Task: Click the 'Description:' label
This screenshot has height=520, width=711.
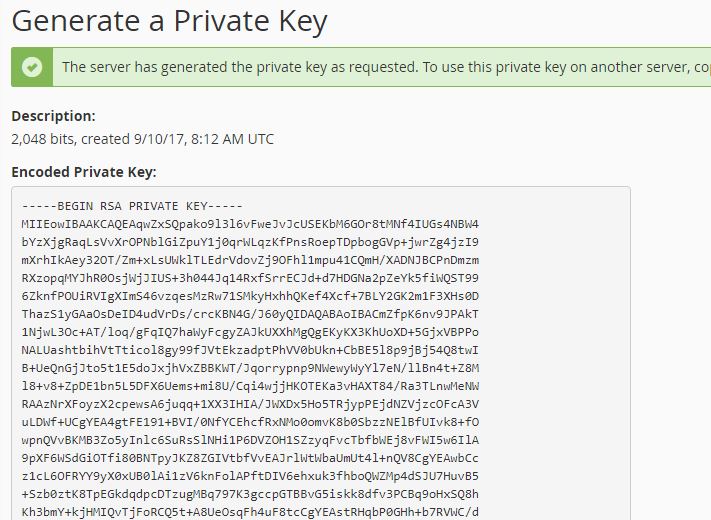Action: 54,116
